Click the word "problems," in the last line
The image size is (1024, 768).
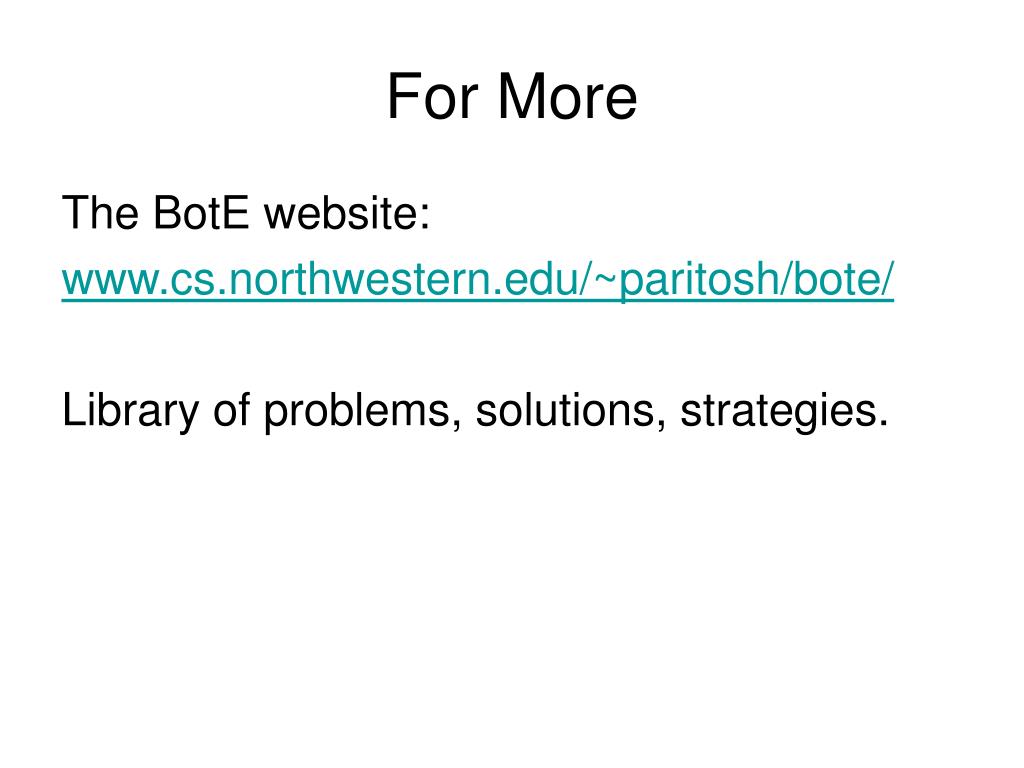[362, 411]
